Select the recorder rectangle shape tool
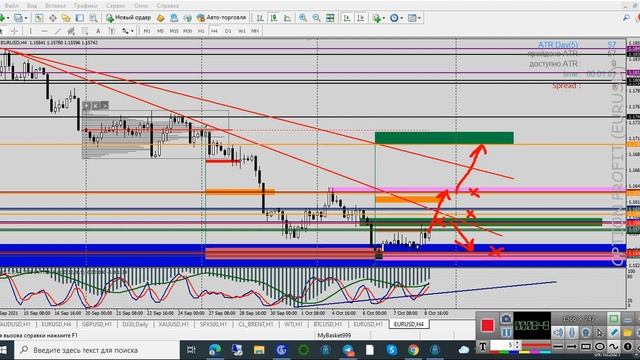Viewport: 640px width, 360px height. 586,347
